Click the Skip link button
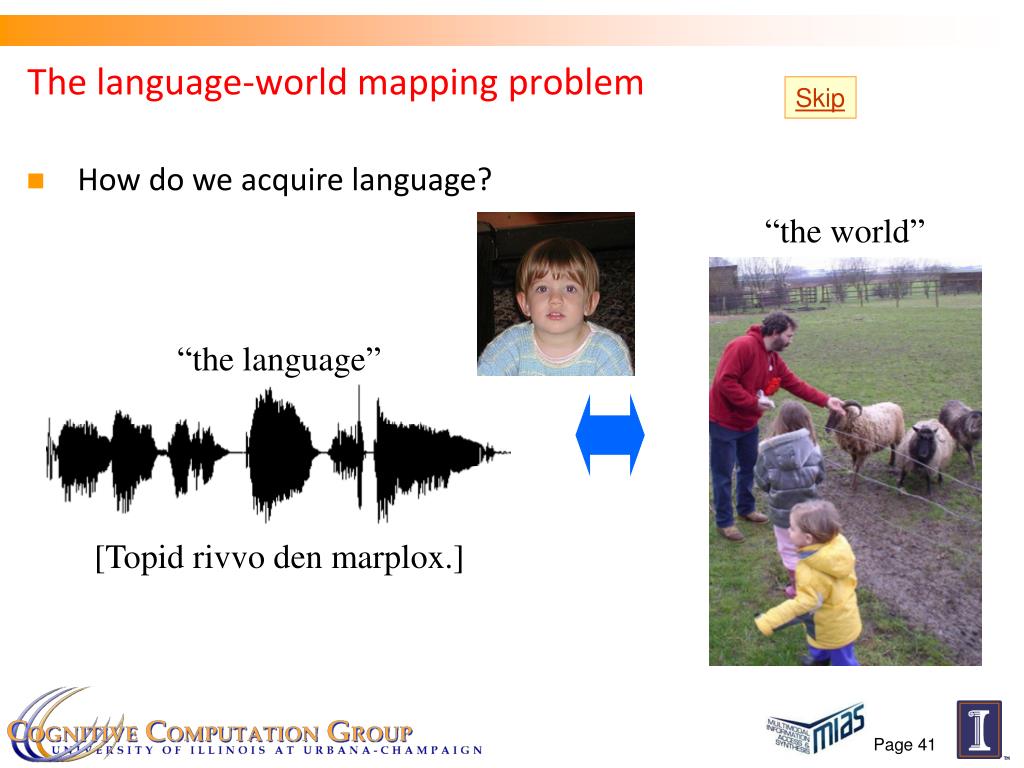Image resolution: width=1024 pixels, height=768 pixels. tap(820, 98)
